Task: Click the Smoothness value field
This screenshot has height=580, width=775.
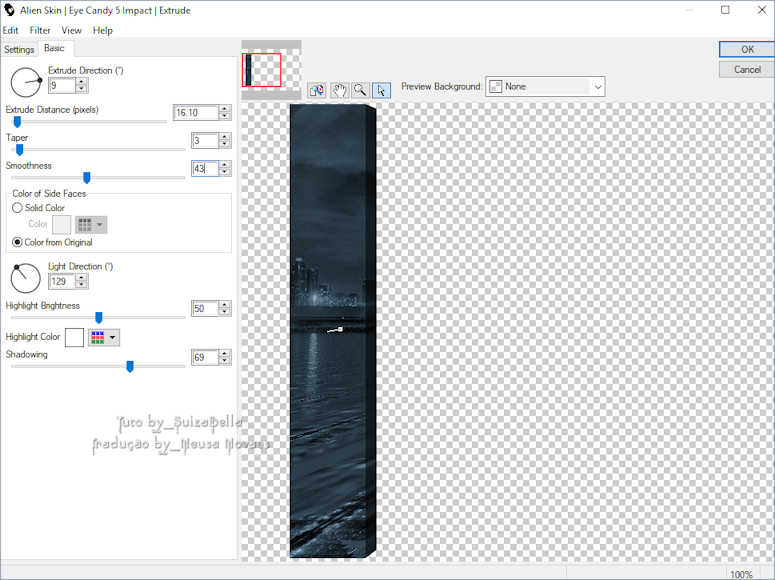Action: tap(205, 169)
